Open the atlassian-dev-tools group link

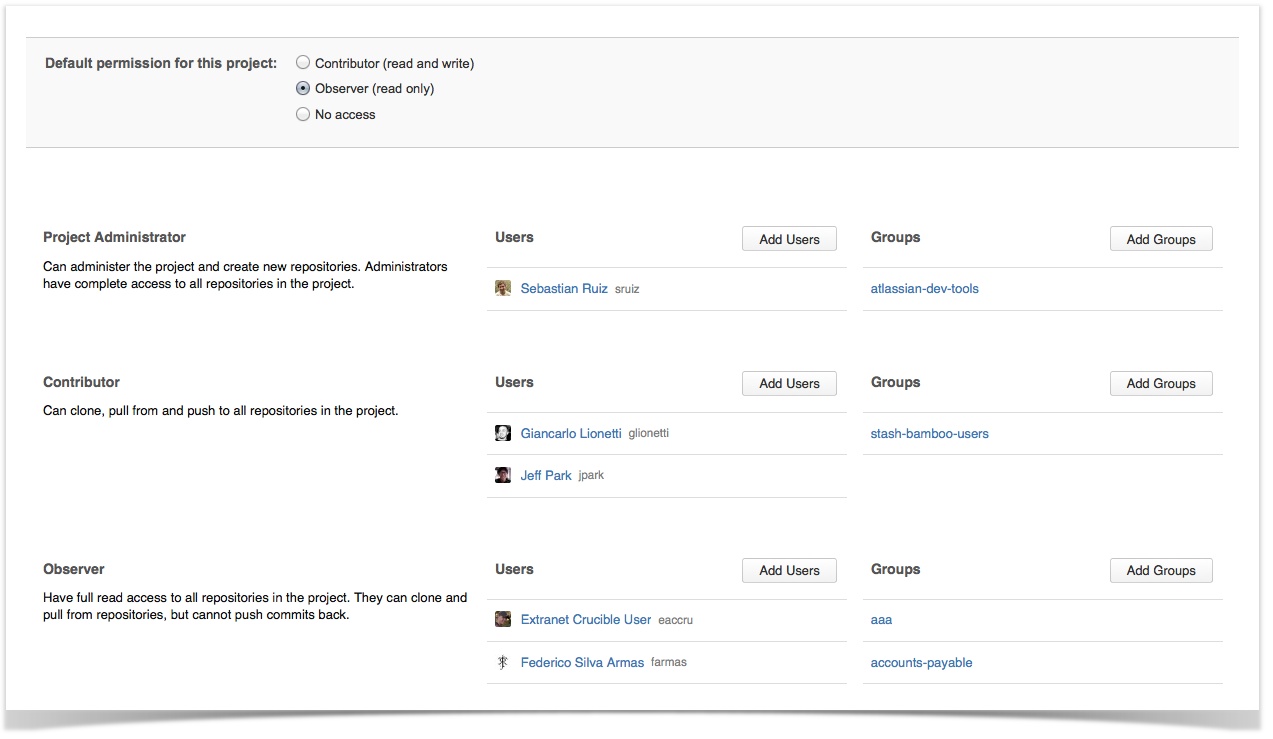point(924,288)
